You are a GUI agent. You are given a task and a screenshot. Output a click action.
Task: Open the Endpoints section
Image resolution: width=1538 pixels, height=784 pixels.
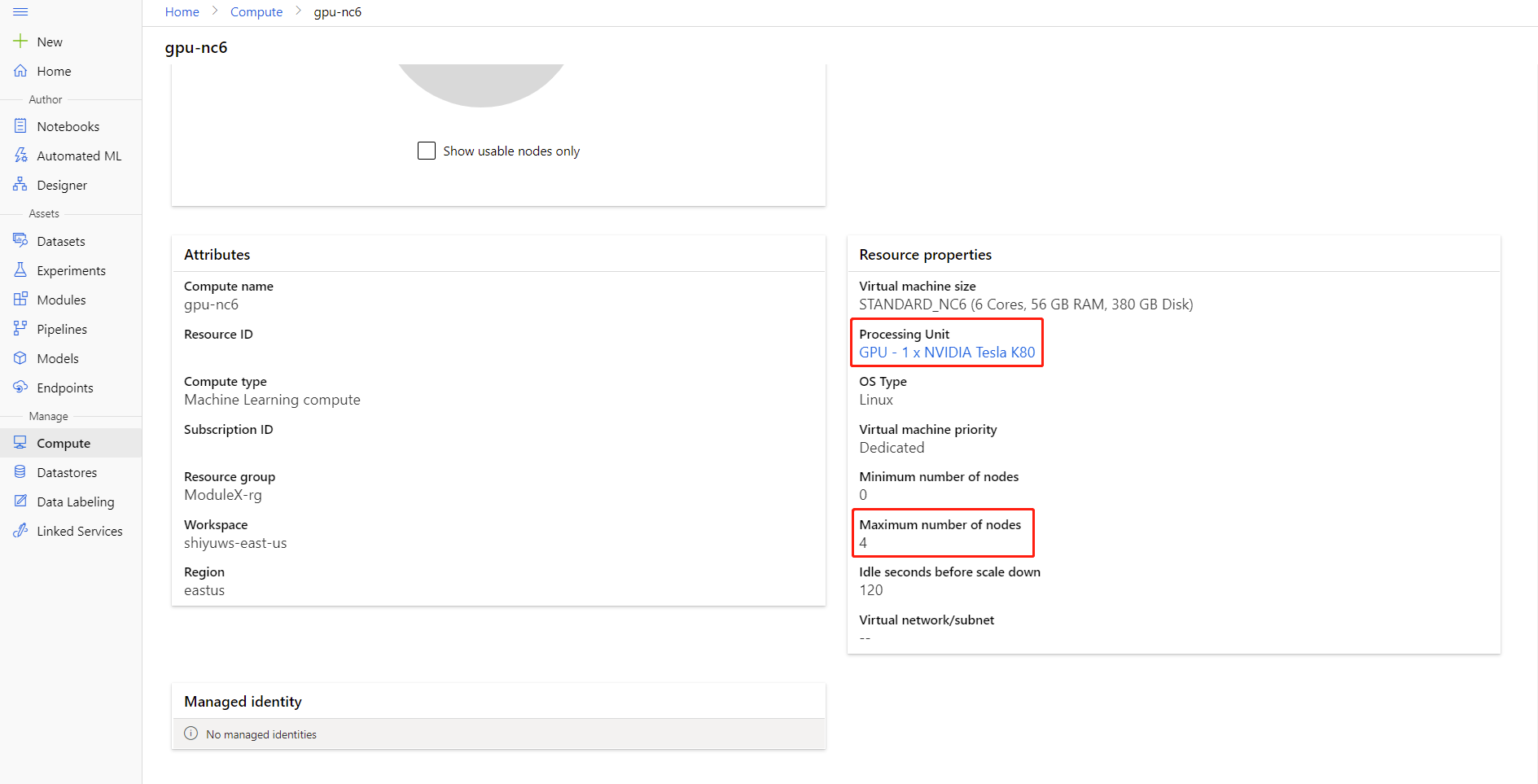[x=20, y=387]
